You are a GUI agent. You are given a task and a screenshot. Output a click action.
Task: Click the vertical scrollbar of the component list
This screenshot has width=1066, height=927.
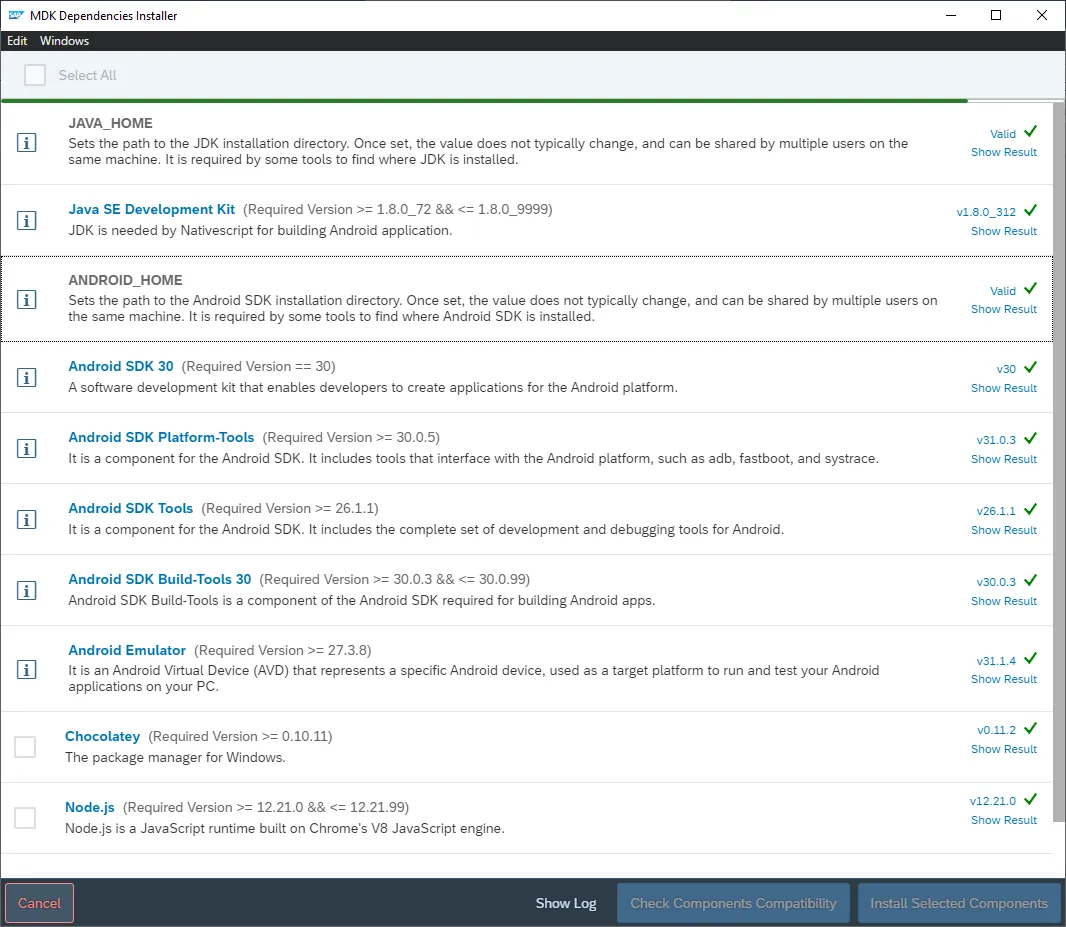[1058, 450]
